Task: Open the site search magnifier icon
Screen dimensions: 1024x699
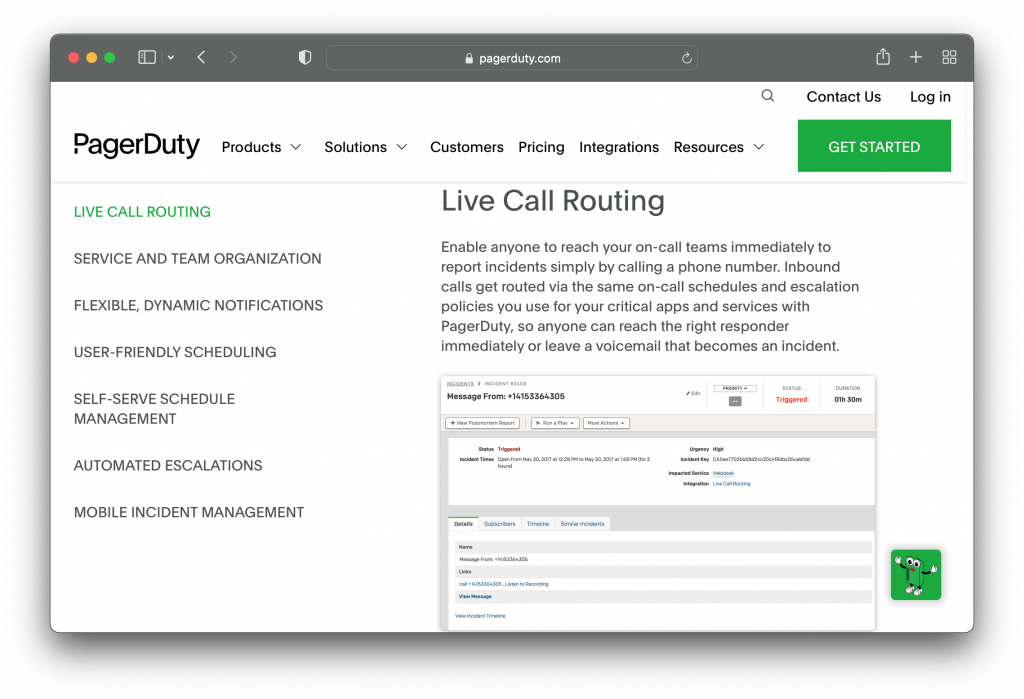Action: [768, 96]
